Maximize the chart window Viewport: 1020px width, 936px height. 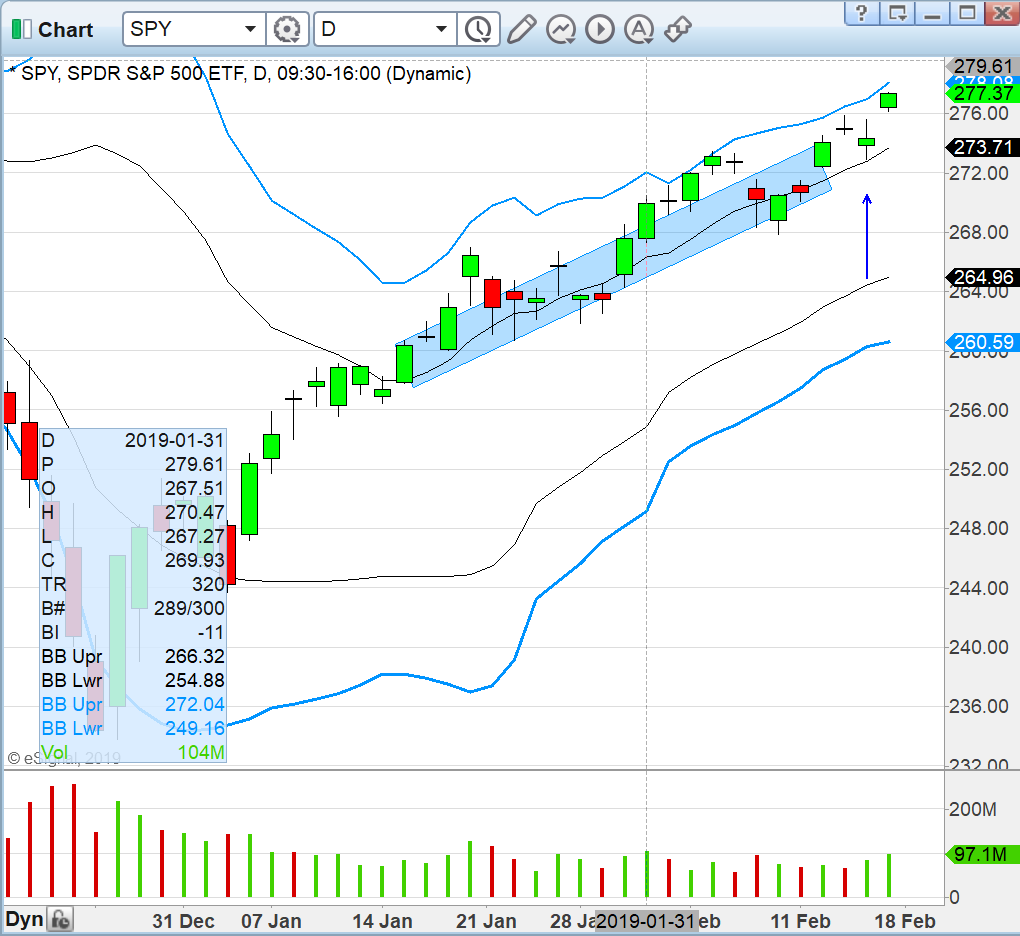click(x=967, y=12)
